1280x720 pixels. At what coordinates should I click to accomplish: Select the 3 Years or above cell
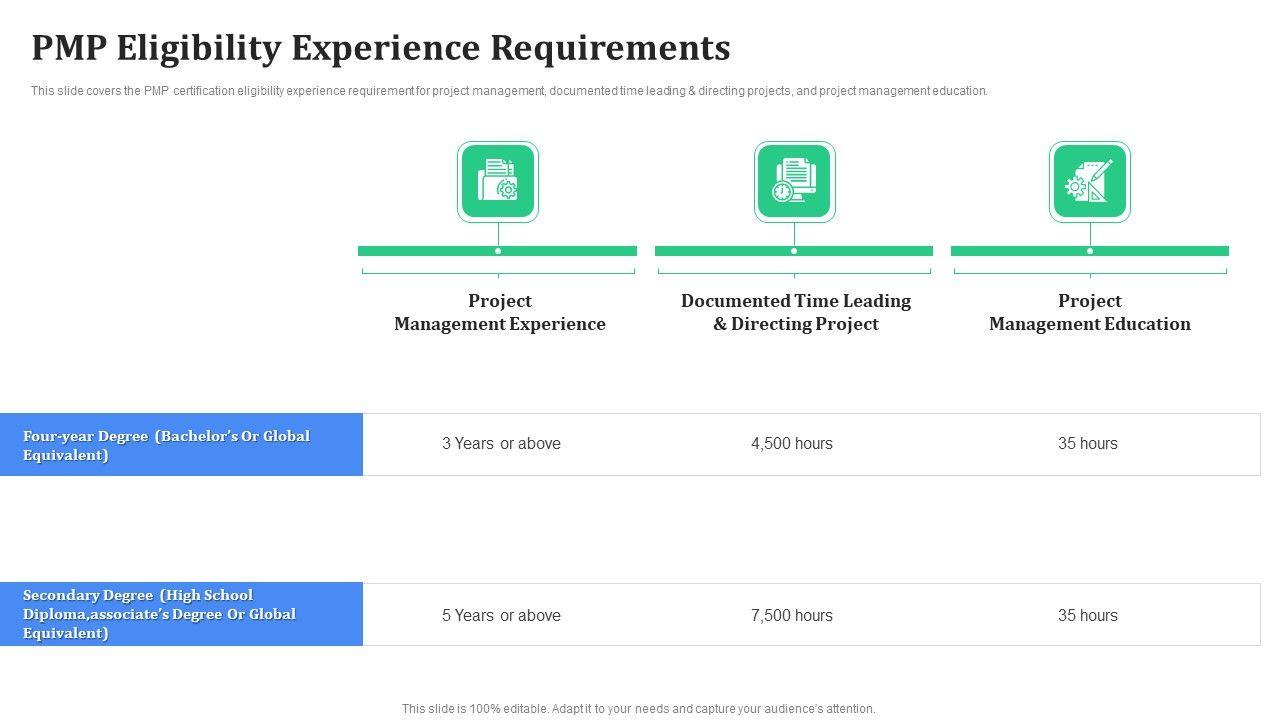(501, 444)
